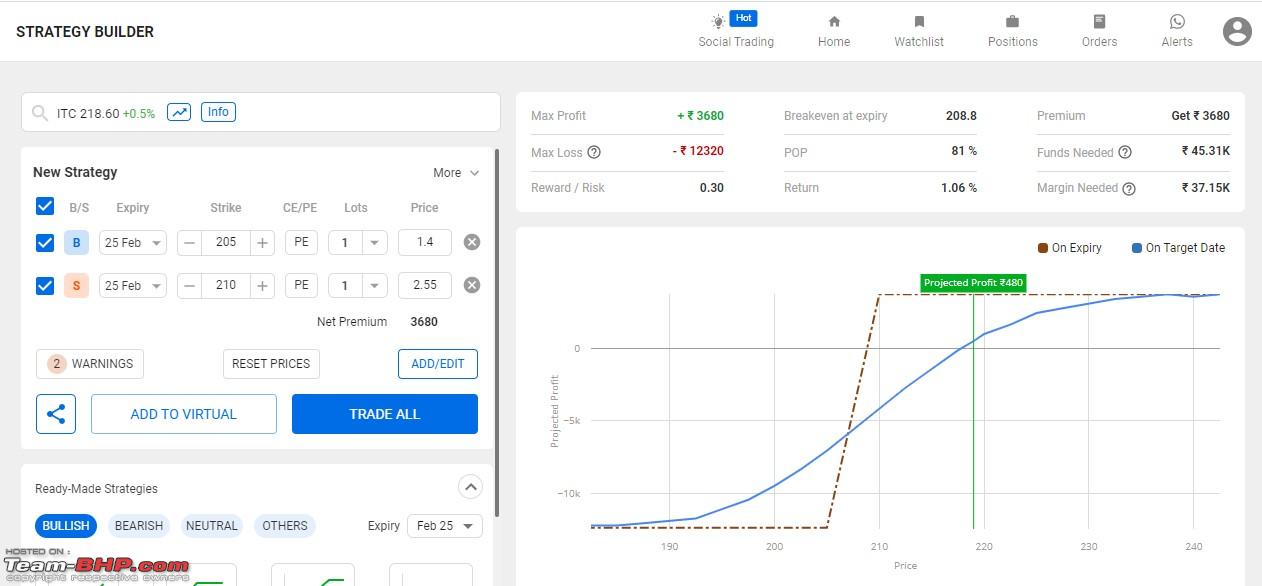Open Social Trading from the top navigation
The image size is (1262, 586).
coord(736,31)
